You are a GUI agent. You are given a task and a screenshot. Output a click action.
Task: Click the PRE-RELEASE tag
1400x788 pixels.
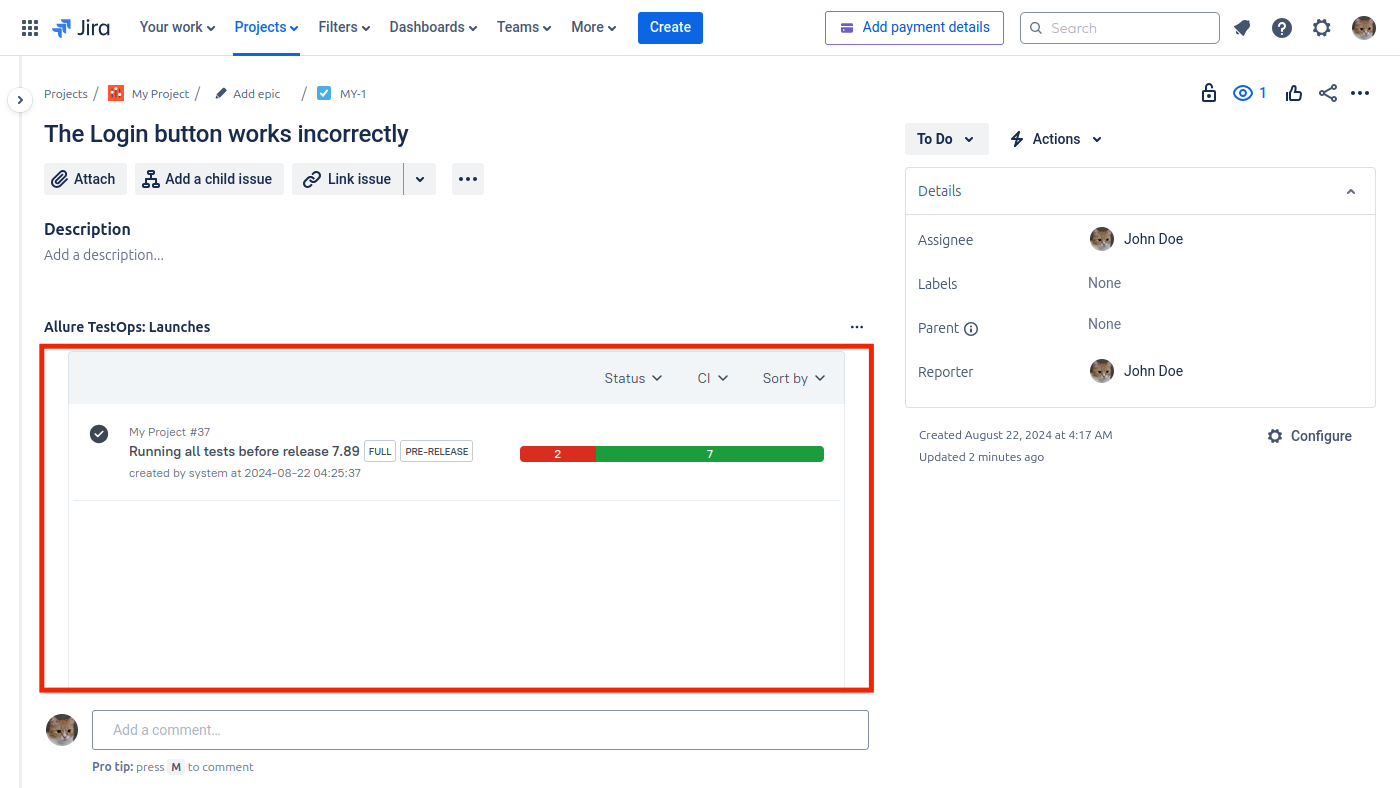coord(436,451)
